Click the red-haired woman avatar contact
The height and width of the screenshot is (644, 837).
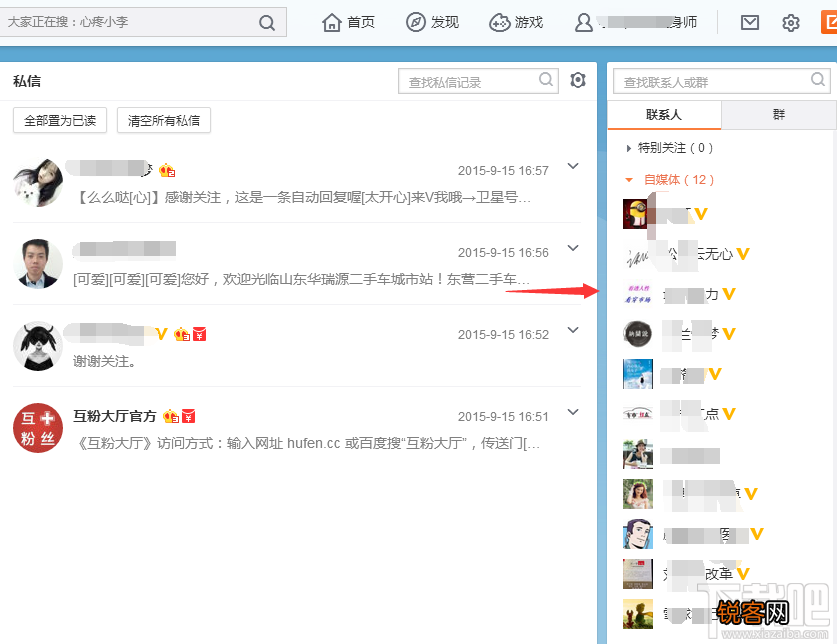point(637,494)
